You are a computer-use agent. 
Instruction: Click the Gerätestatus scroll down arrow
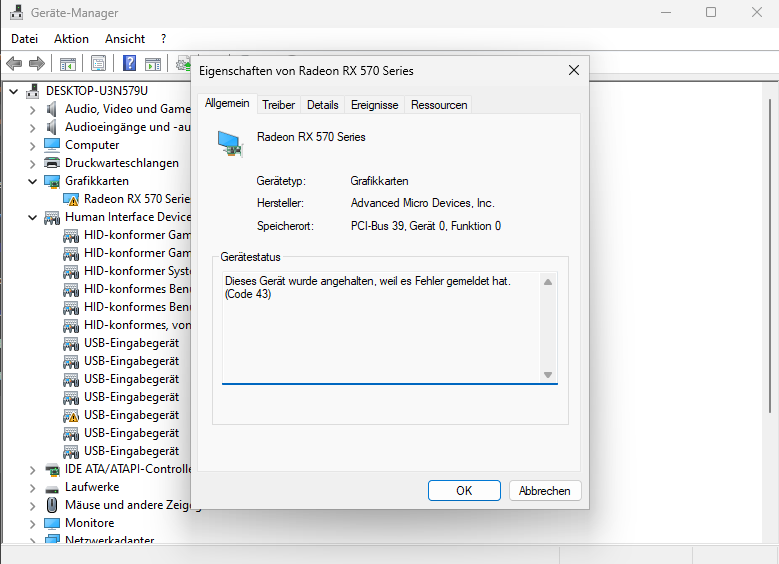click(x=548, y=375)
